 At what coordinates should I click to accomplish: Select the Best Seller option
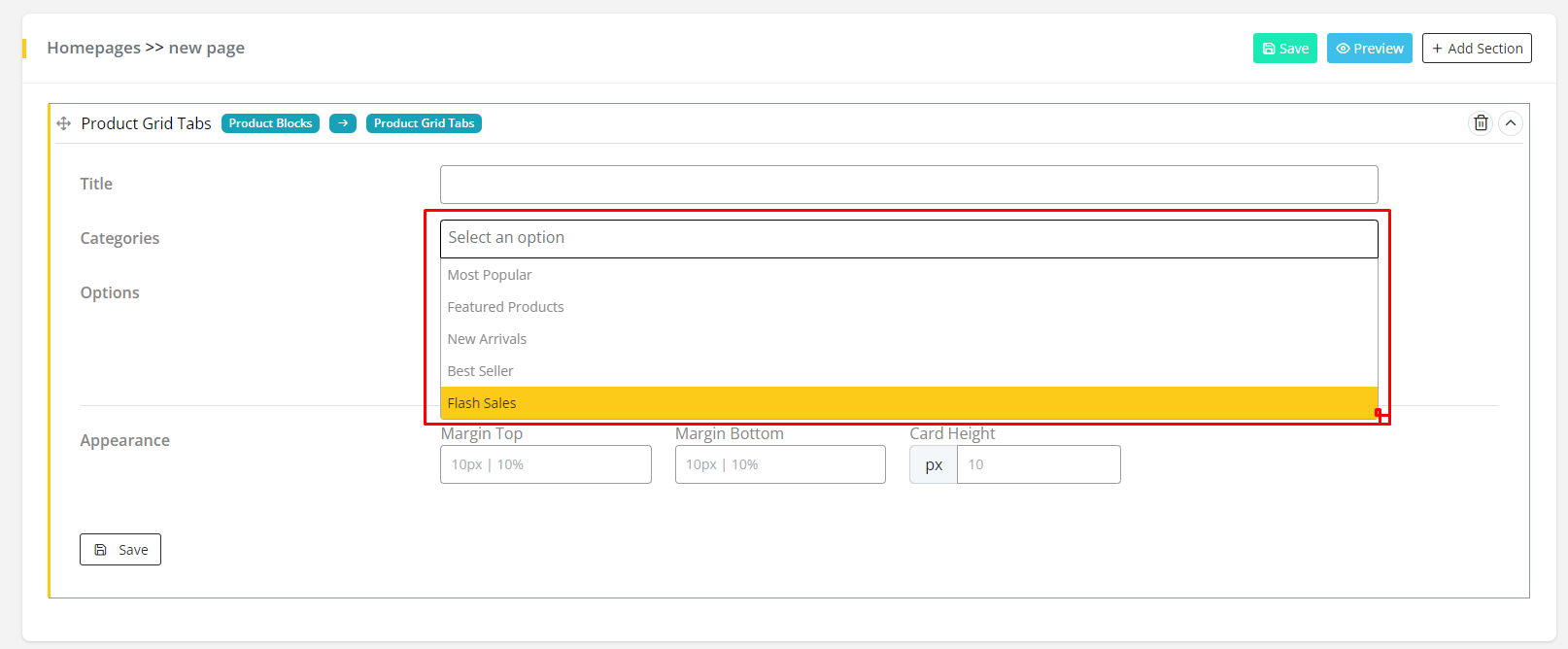pyautogui.click(x=480, y=371)
